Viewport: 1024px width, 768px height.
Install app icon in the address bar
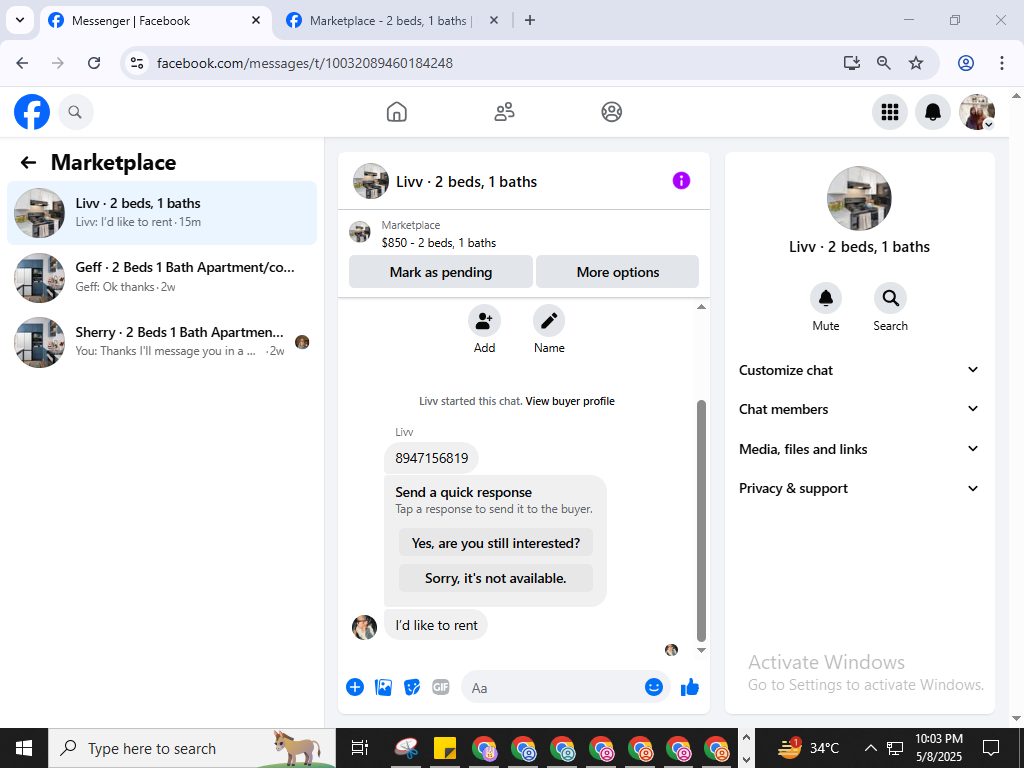pyautogui.click(x=851, y=63)
